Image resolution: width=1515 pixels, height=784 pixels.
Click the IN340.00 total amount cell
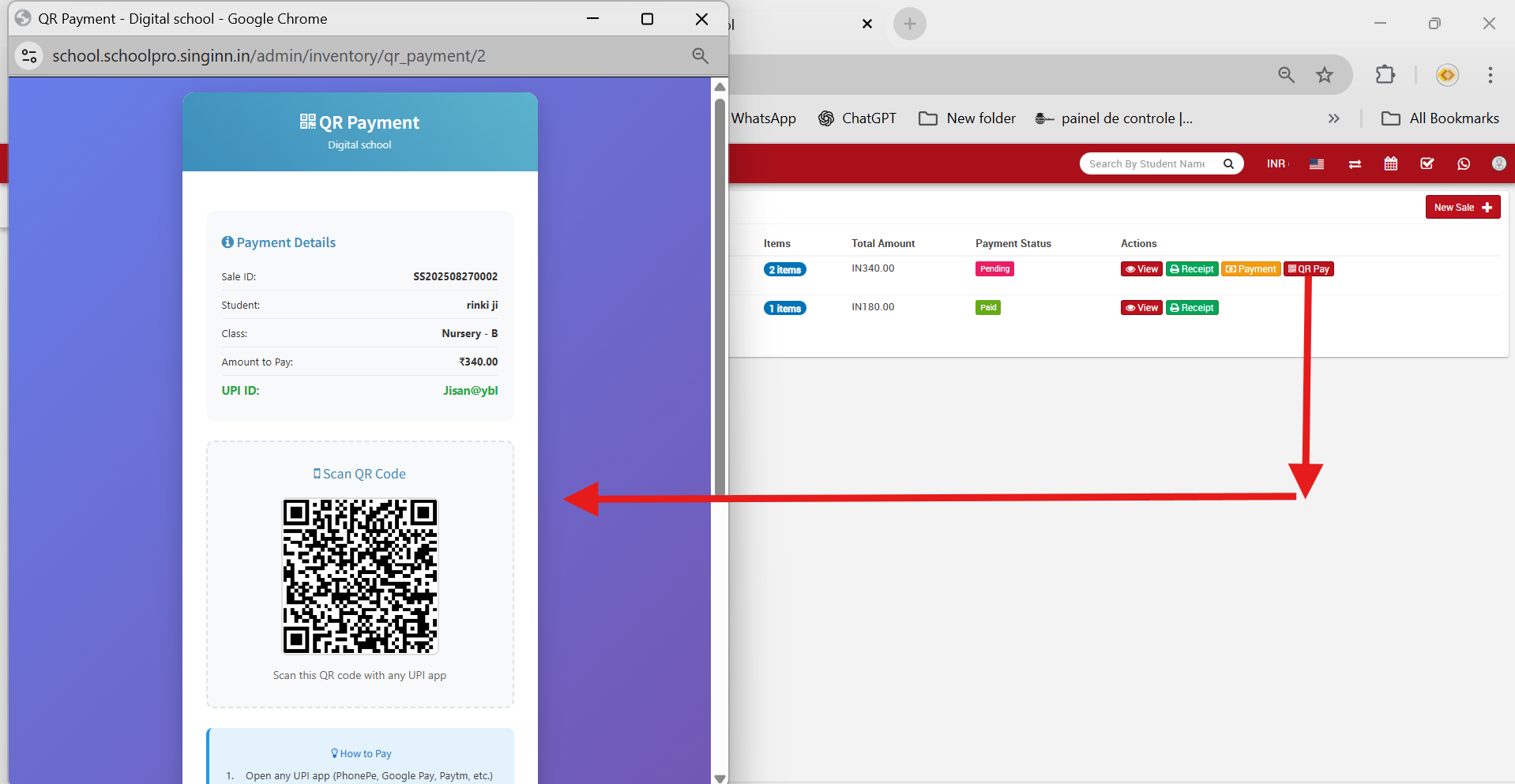pyautogui.click(x=873, y=268)
